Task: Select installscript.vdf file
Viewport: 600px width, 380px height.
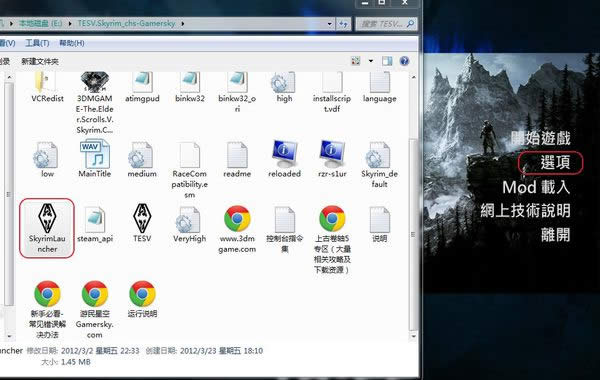Action: click(x=332, y=93)
